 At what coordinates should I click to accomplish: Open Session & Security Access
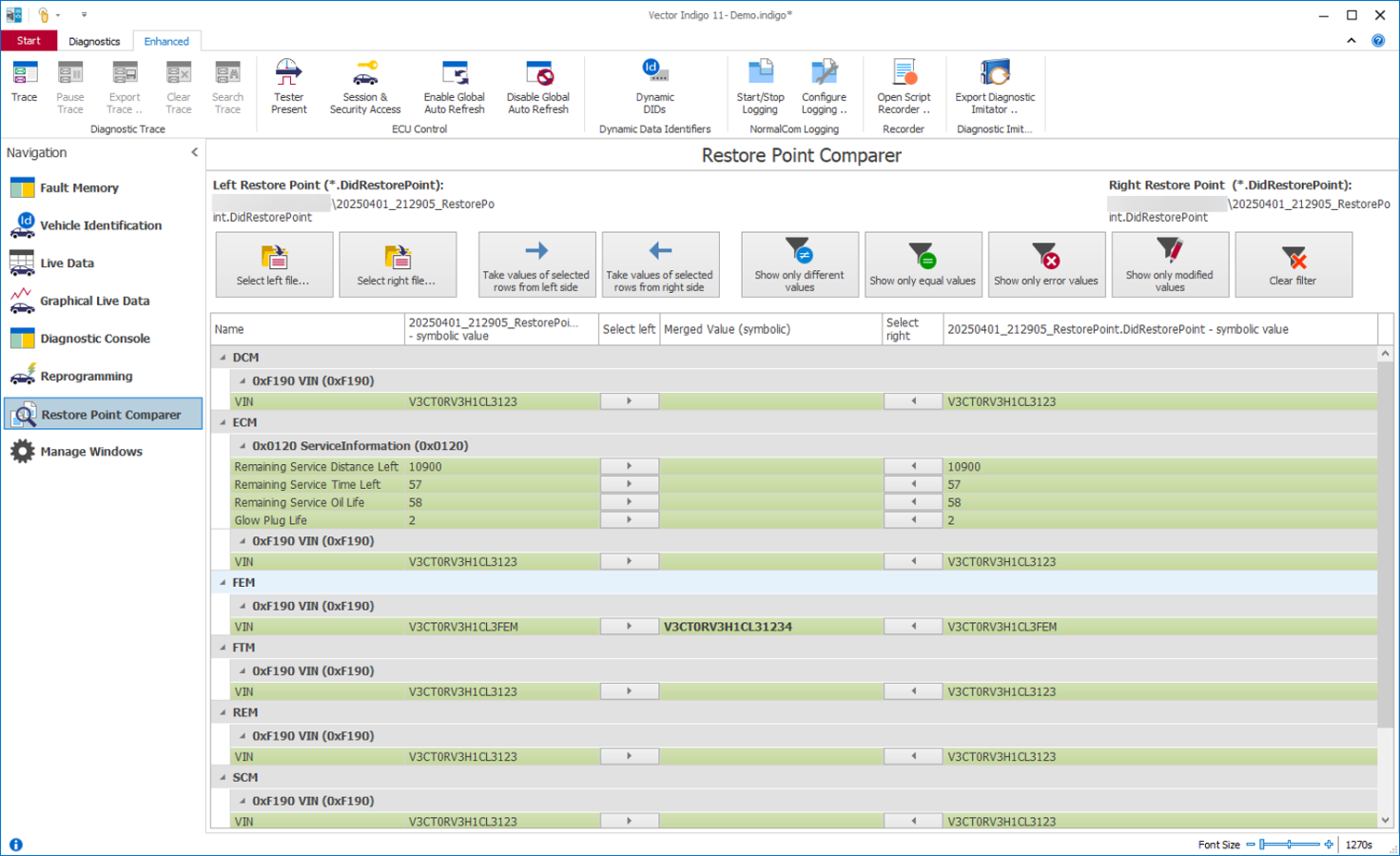coord(365,87)
